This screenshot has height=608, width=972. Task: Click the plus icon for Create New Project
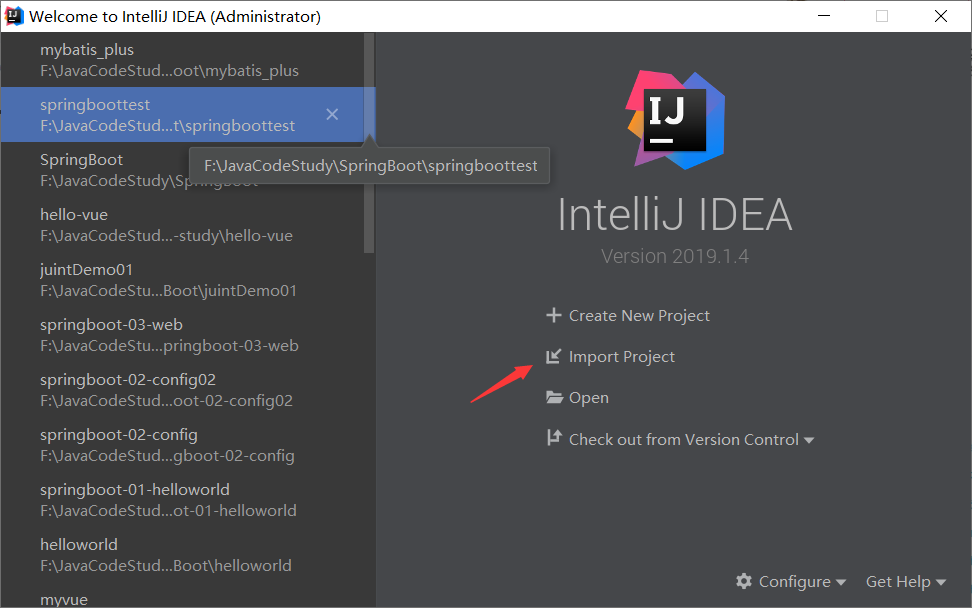[x=554, y=316]
